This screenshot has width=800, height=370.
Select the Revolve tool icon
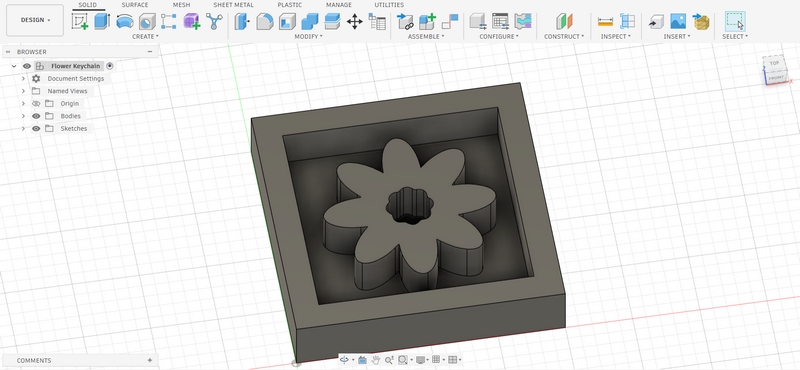pos(124,21)
